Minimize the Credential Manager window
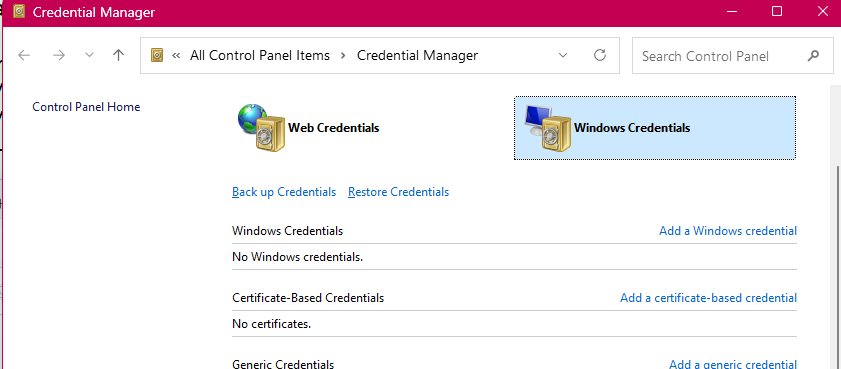This screenshot has width=841, height=369. [x=731, y=12]
